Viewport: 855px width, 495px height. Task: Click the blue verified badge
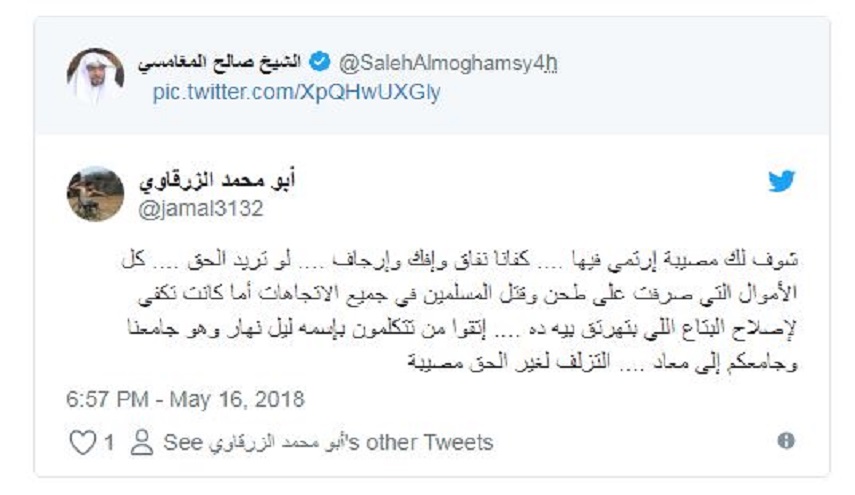tap(318, 64)
